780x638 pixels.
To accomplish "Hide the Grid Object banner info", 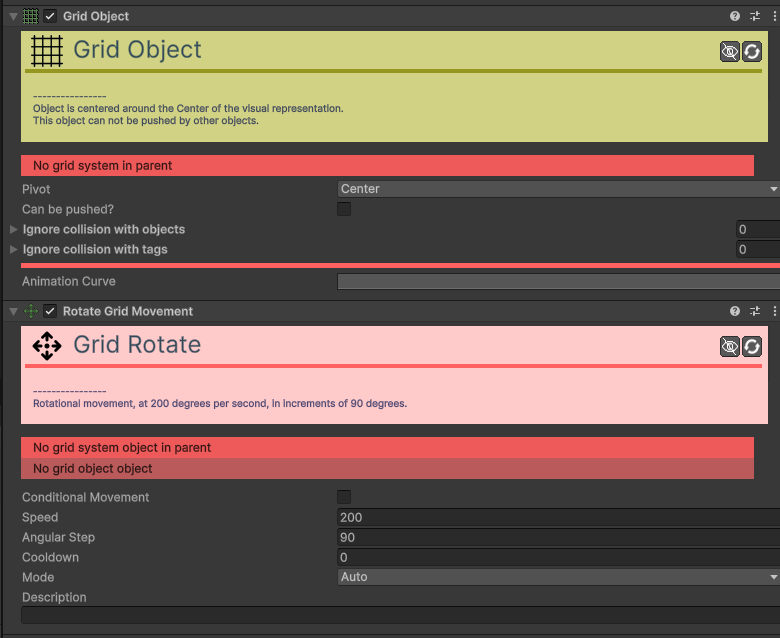I will (x=730, y=52).
